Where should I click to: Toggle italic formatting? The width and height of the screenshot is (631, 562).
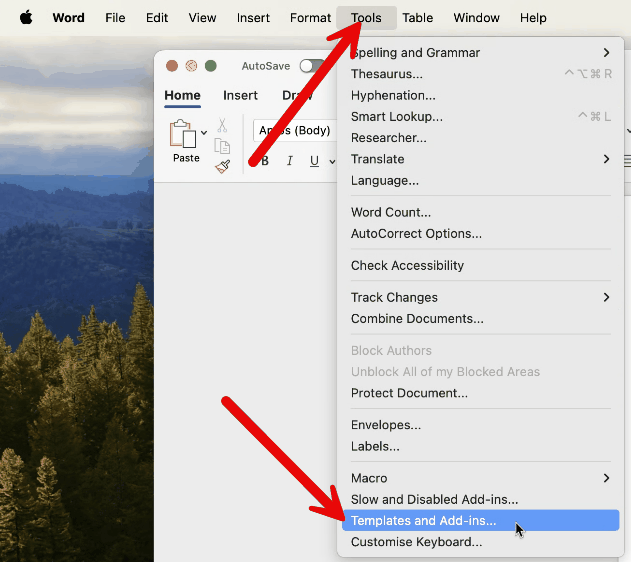289,161
